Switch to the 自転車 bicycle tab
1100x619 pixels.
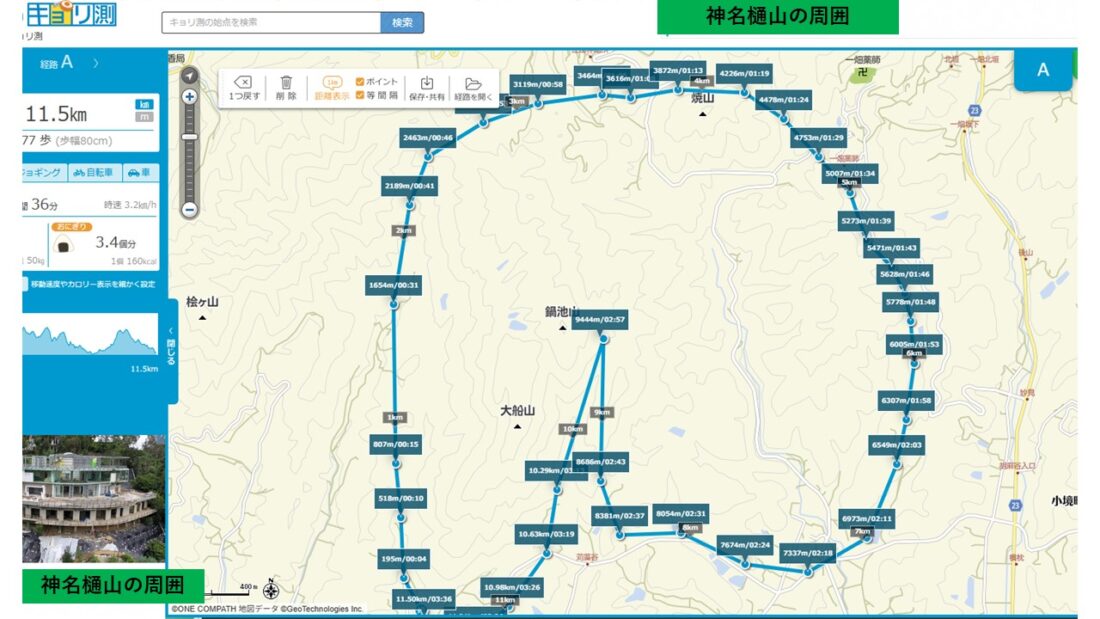click(x=95, y=173)
